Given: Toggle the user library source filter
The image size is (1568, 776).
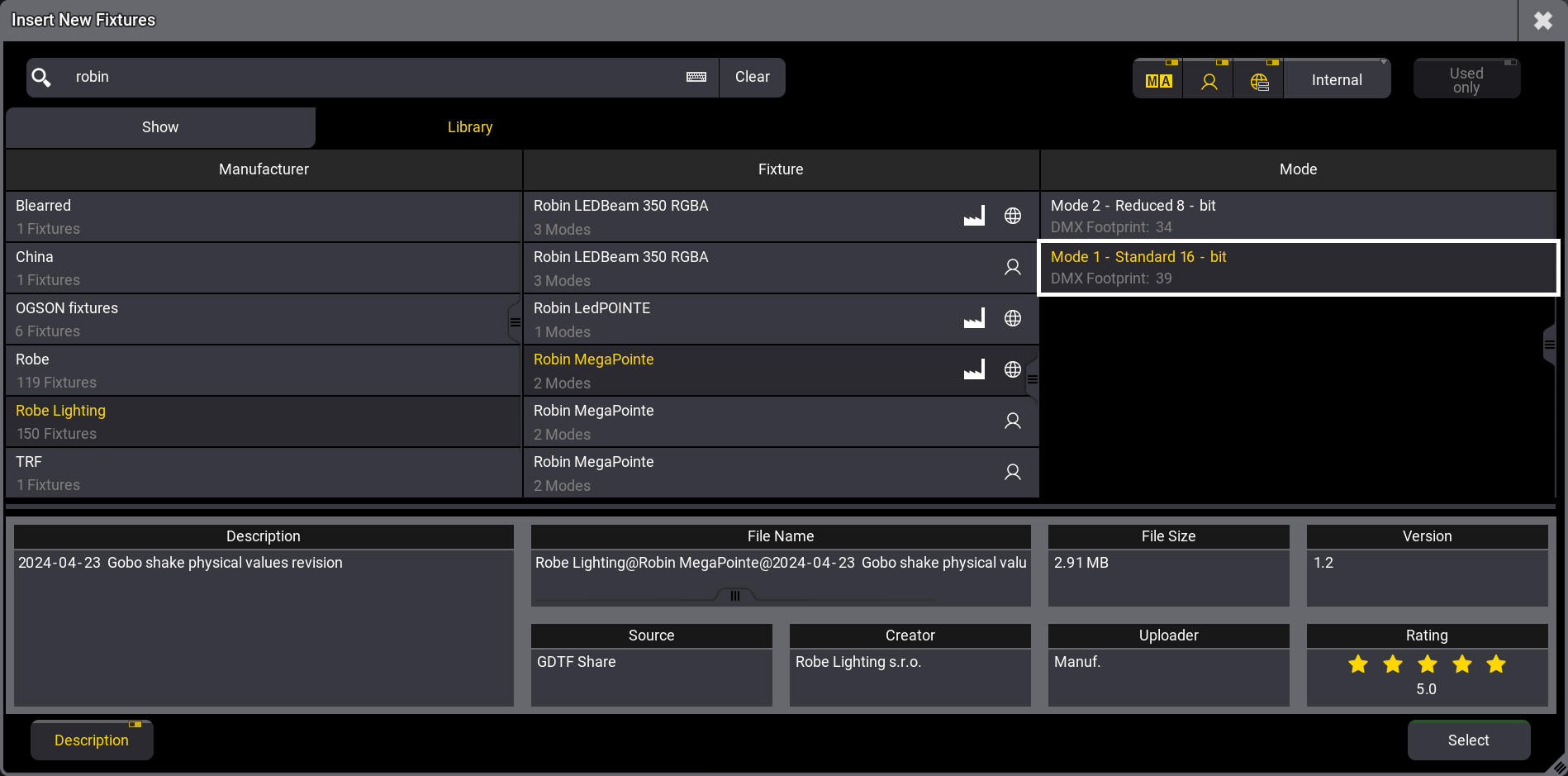Looking at the screenshot, I should 1209,81.
